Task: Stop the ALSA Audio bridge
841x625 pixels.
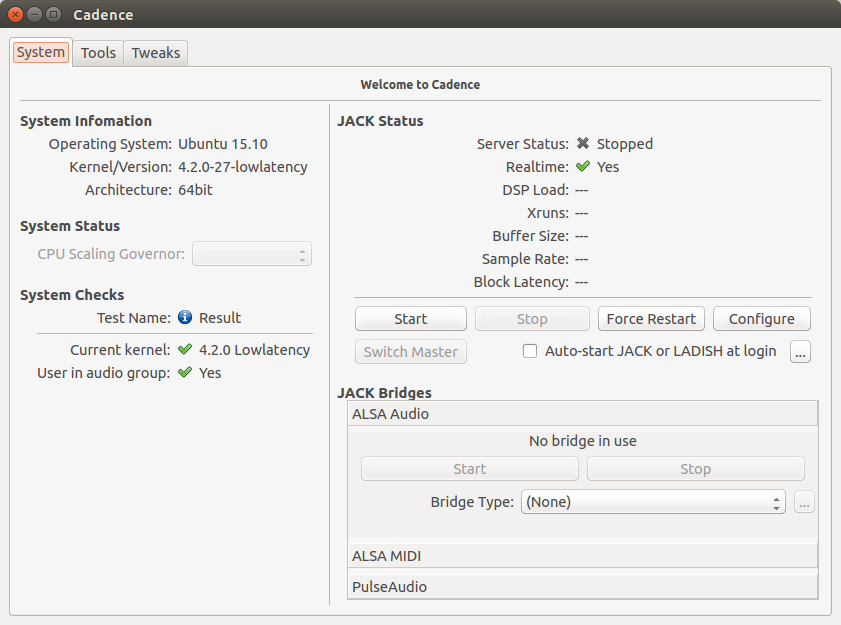Action: [x=696, y=468]
